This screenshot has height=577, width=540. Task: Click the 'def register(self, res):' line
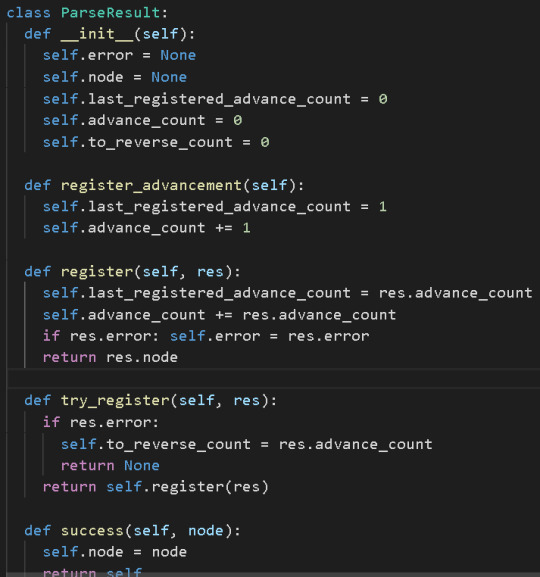tap(133, 272)
